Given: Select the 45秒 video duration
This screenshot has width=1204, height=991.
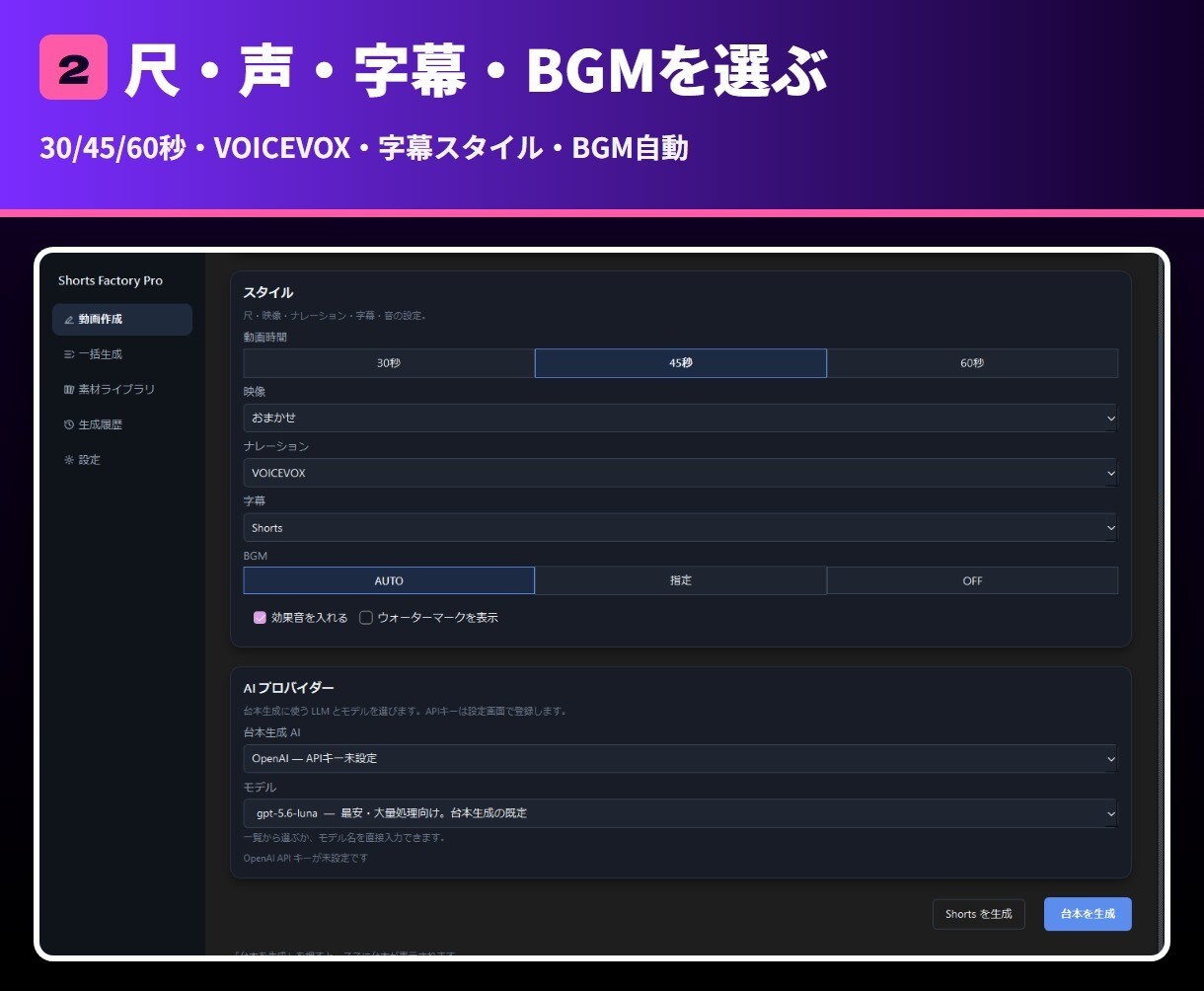Looking at the screenshot, I should [x=681, y=363].
